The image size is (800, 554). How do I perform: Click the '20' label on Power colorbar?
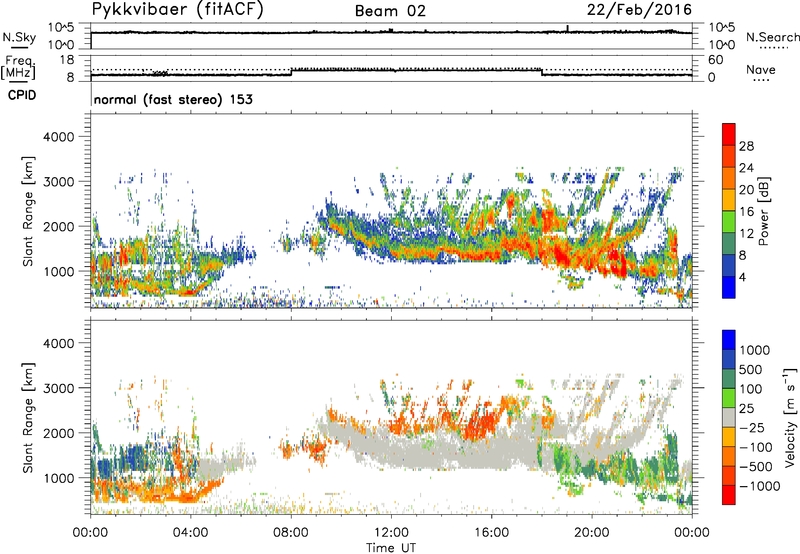tap(746, 190)
